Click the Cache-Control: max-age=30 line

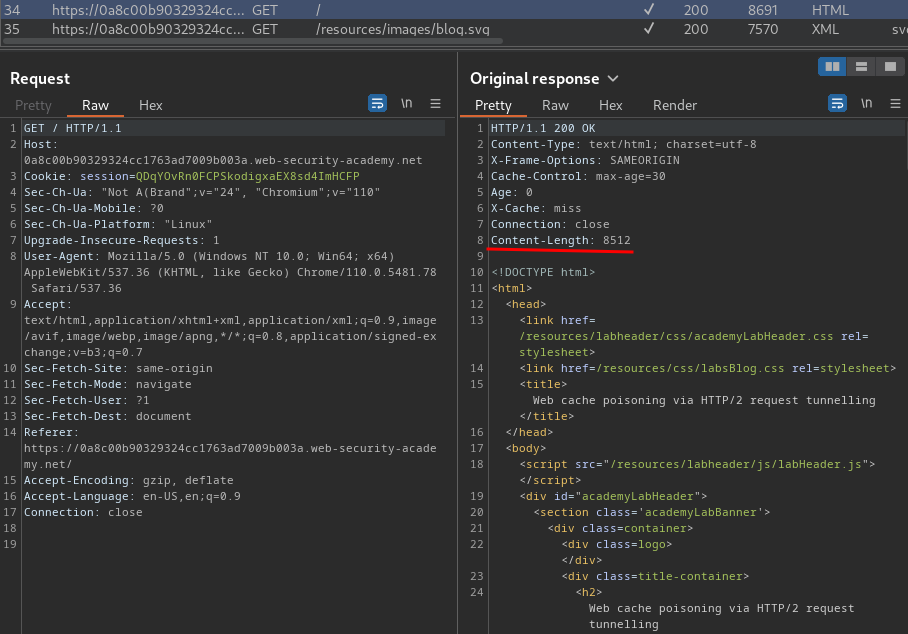tap(578, 176)
